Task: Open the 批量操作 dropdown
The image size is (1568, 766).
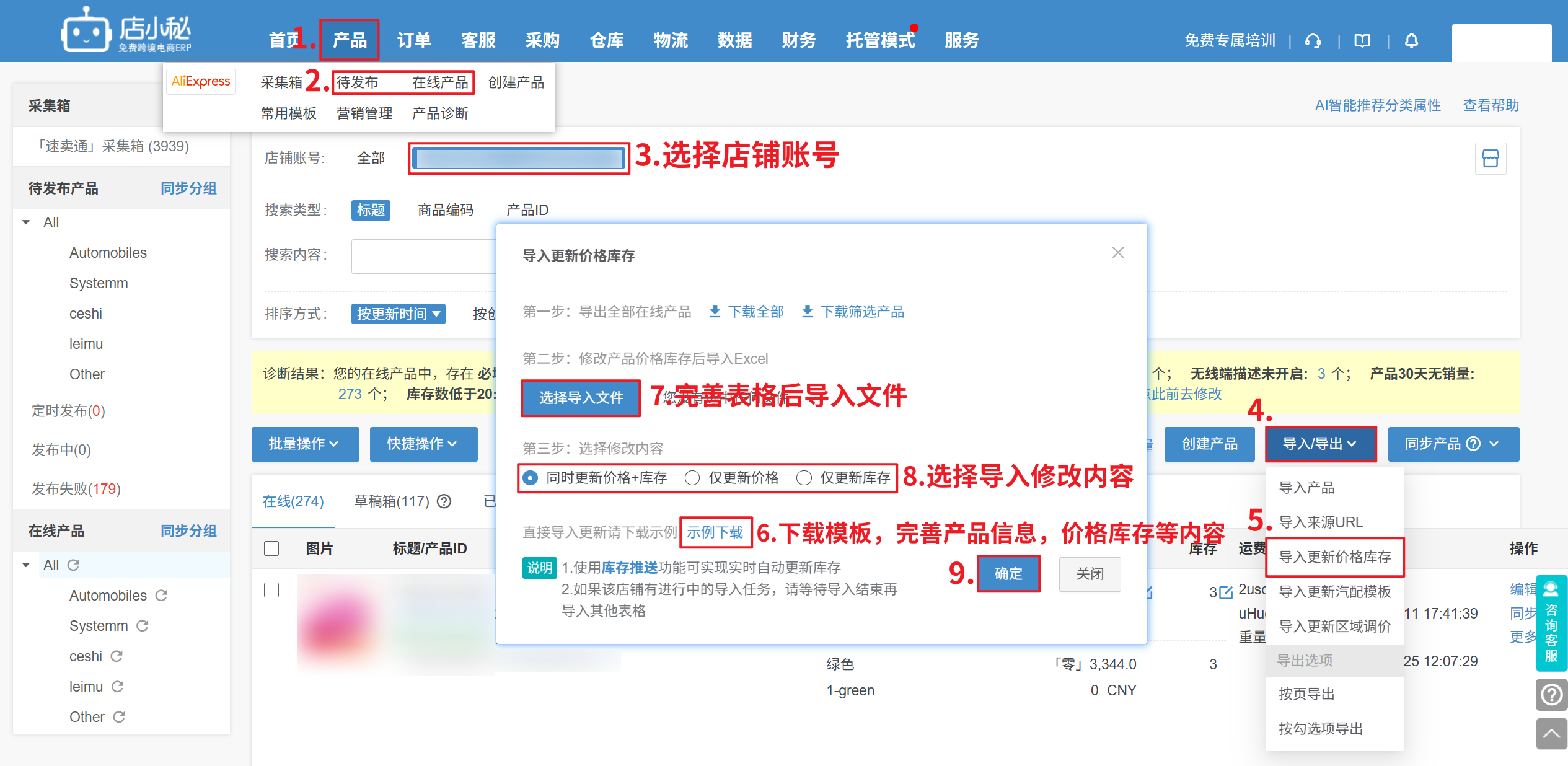Action: [x=304, y=444]
